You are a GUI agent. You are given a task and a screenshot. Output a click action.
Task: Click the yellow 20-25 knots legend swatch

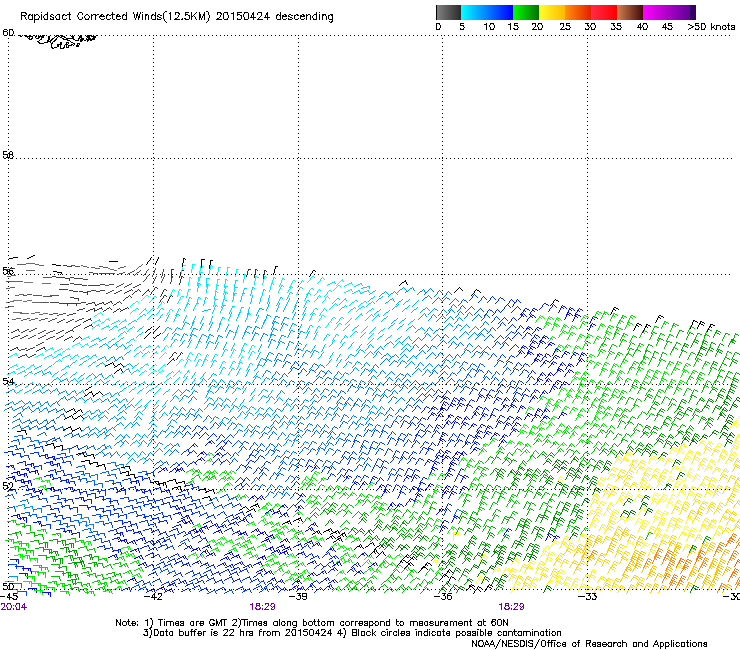click(552, 12)
